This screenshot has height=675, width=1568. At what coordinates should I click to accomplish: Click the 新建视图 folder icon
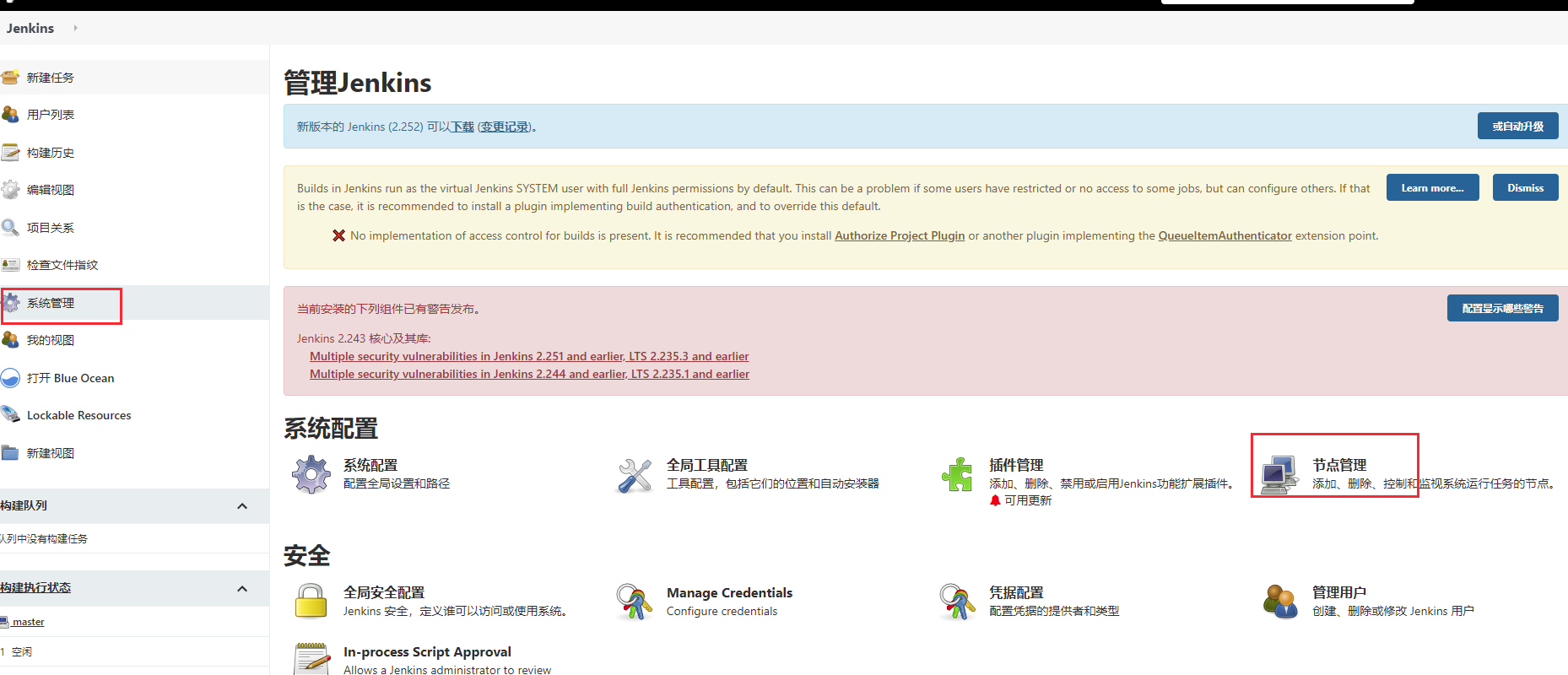[x=10, y=452]
